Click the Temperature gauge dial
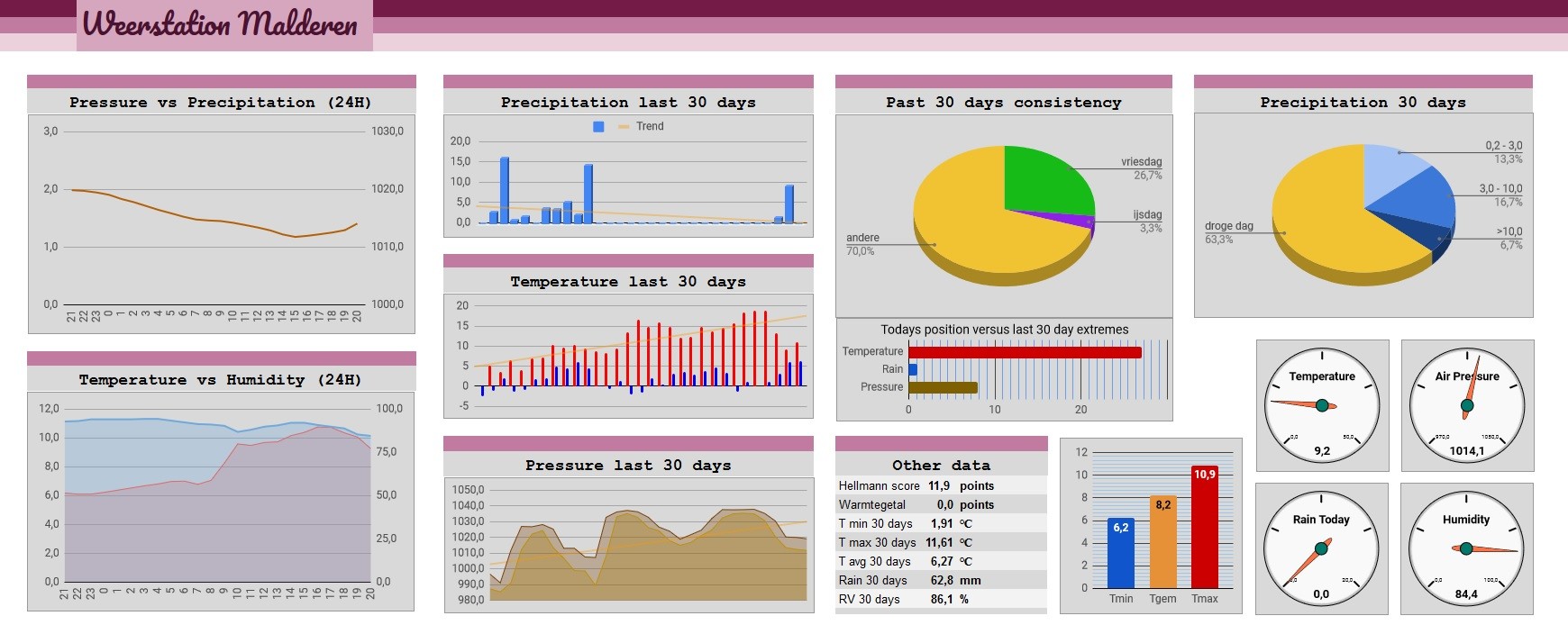The width and height of the screenshot is (1568, 634). [1322, 405]
